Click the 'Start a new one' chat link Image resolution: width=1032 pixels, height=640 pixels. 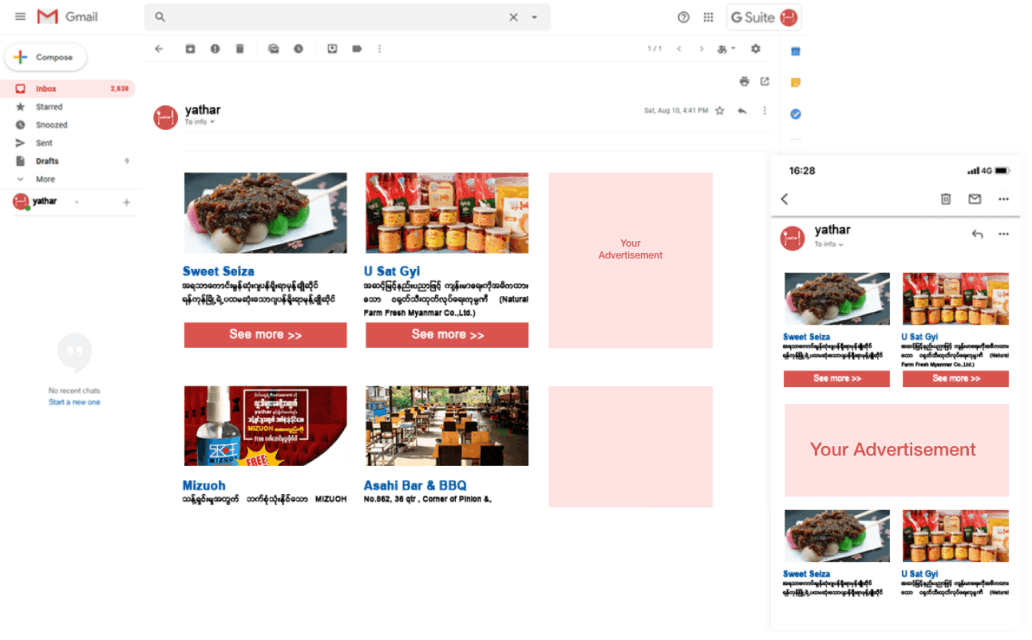(x=74, y=402)
